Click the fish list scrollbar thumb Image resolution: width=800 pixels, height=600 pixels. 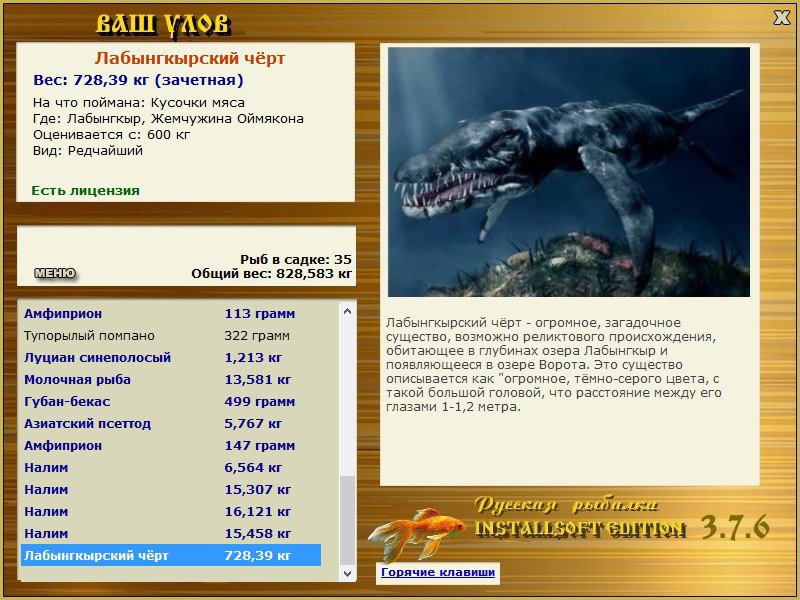(347, 520)
